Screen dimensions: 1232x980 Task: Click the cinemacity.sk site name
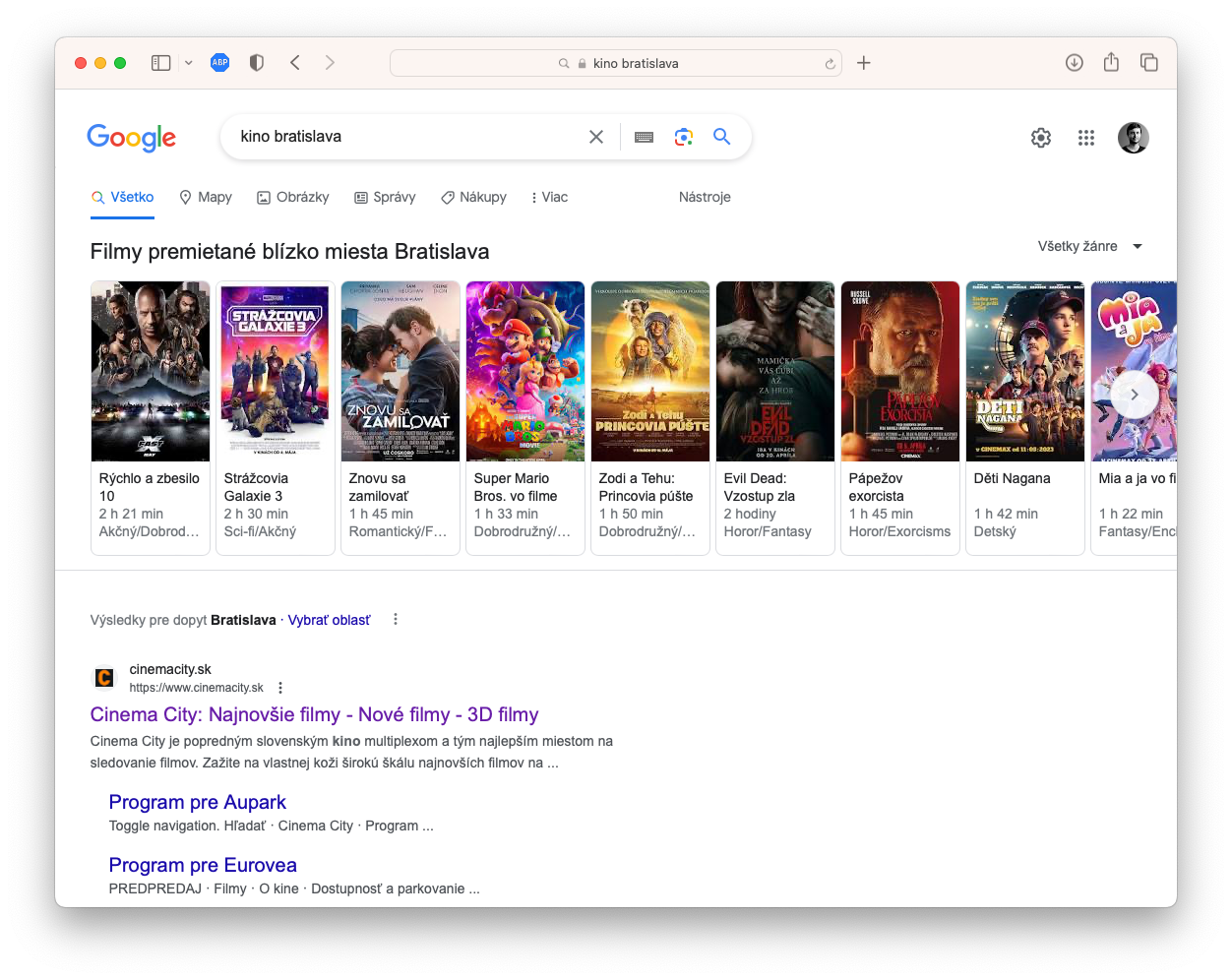[170, 669]
